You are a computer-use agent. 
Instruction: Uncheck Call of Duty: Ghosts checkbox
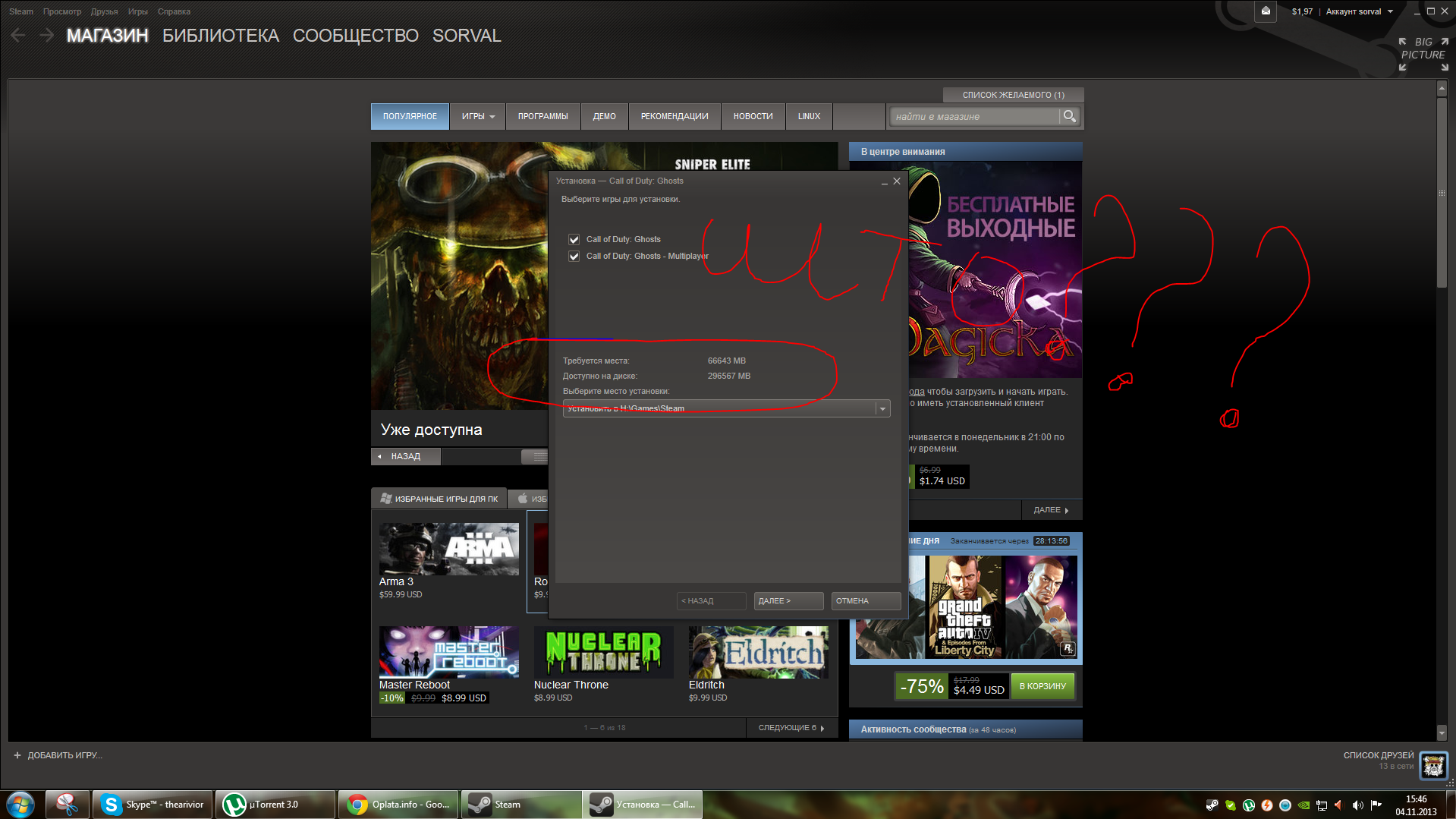[x=574, y=239]
